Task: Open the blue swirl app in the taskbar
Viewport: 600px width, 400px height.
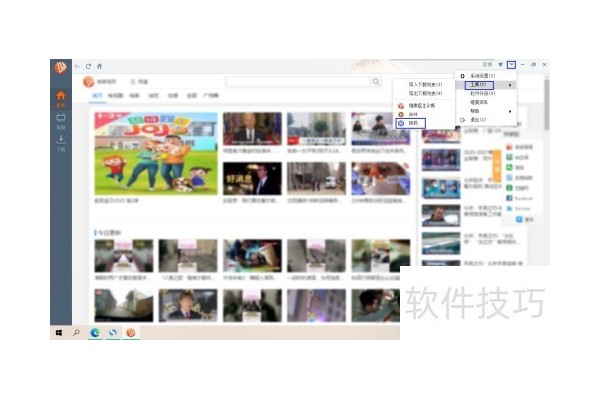Action: 112,333
